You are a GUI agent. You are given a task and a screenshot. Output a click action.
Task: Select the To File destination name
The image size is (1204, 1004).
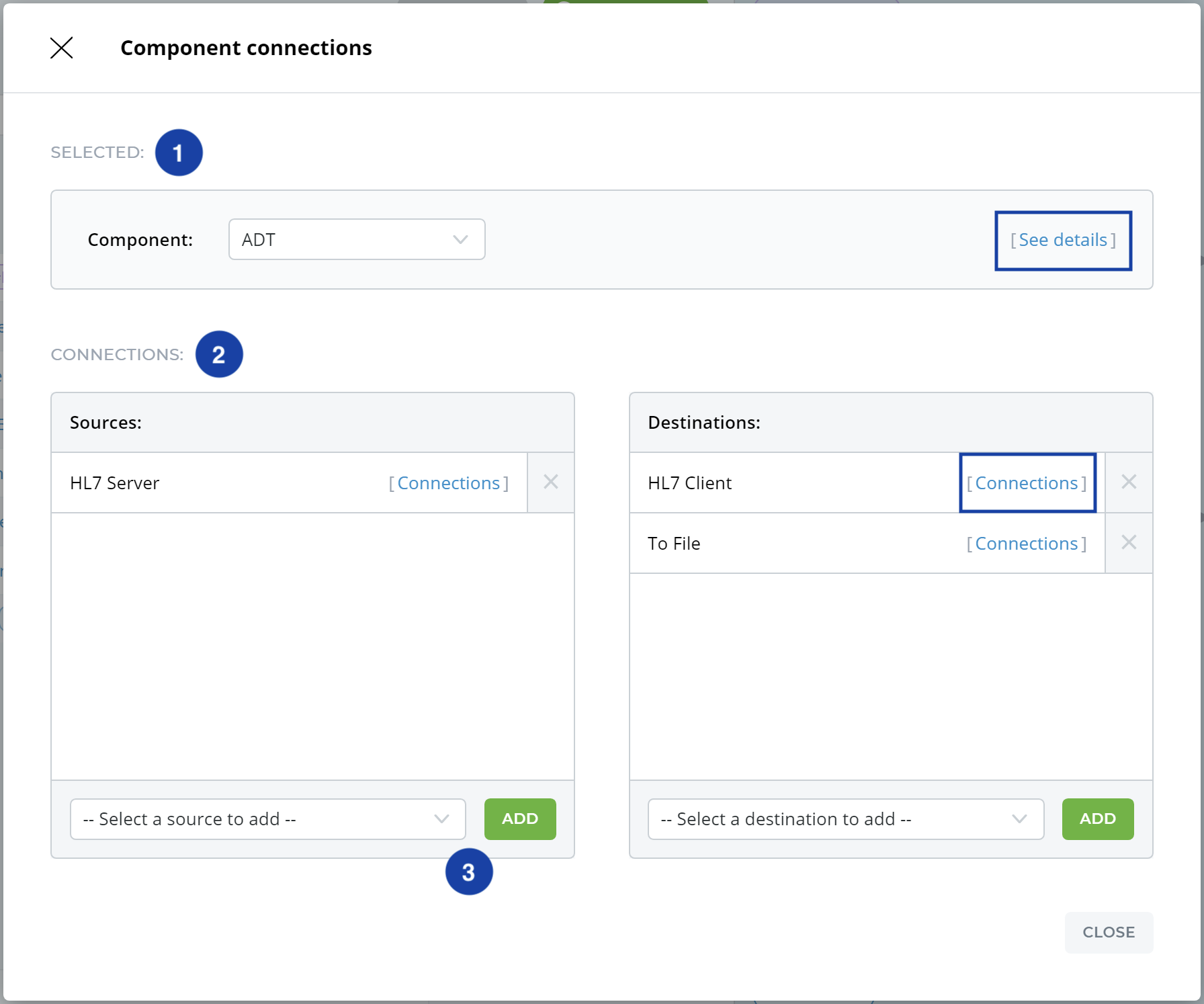click(x=674, y=544)
